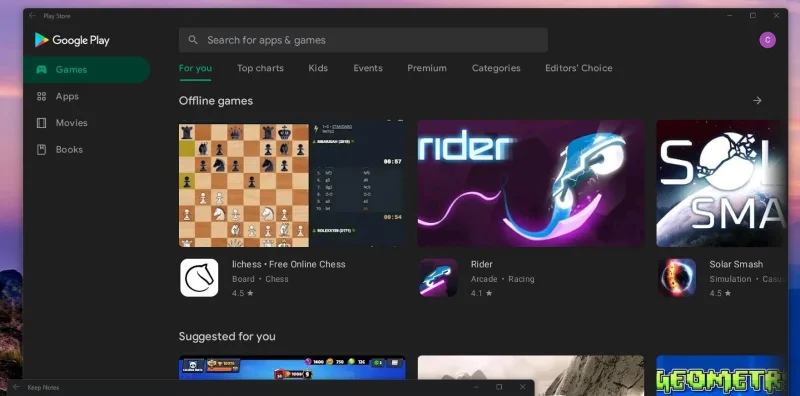Viewport: 800px width, 396px height.
Task: Maximize the Play Store window
Action: [x=753, y=16]
